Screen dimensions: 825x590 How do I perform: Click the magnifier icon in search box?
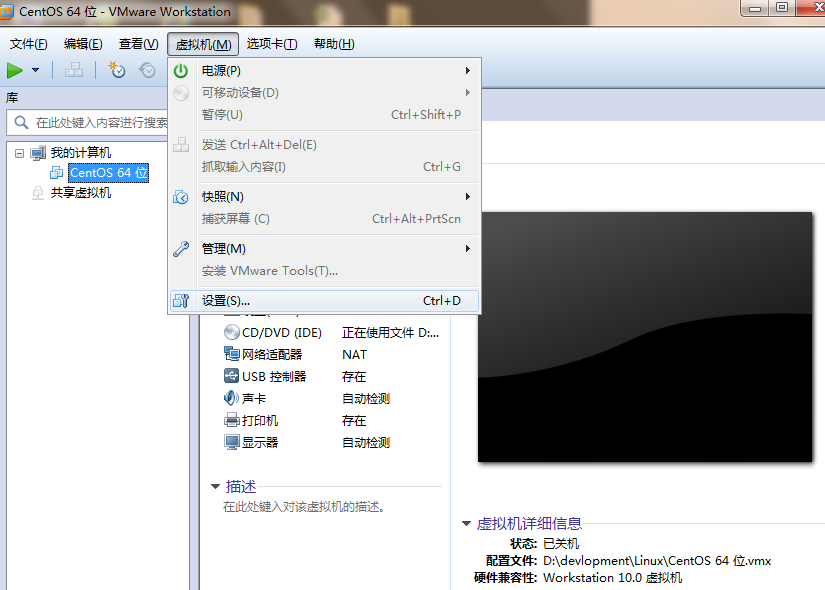[x=21, y=122]
